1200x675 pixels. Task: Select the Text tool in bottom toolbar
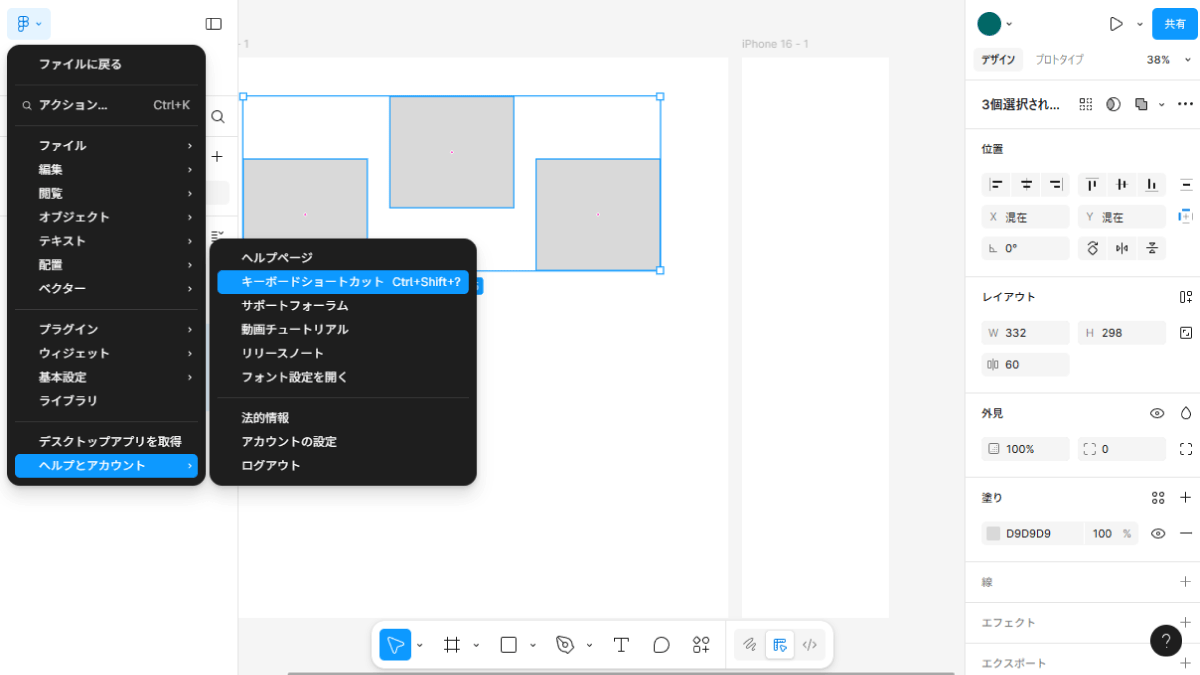[x=621, y=645]
